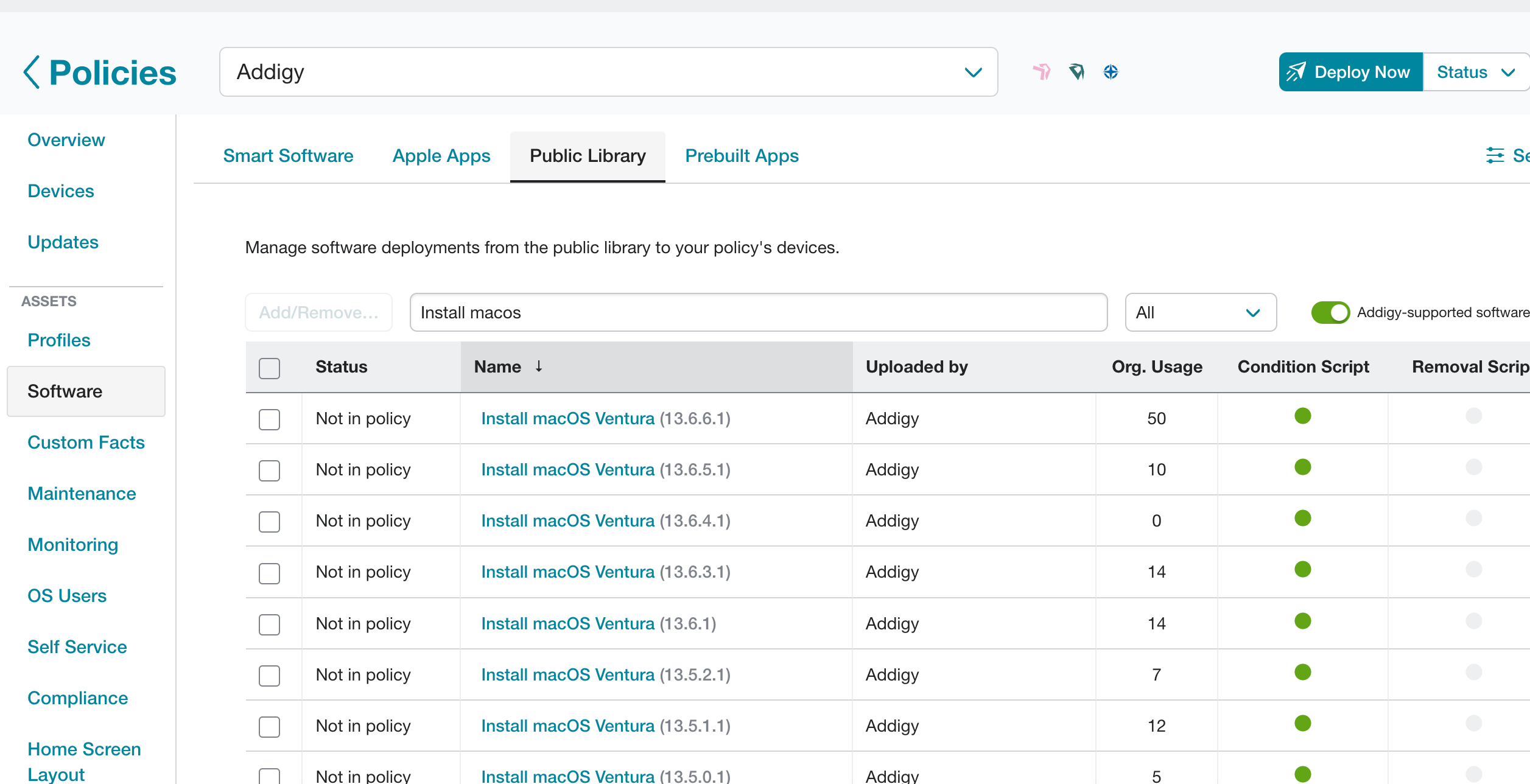
Task: Check the box for Ventura 13.6.1 row
Action: [269, 625]
